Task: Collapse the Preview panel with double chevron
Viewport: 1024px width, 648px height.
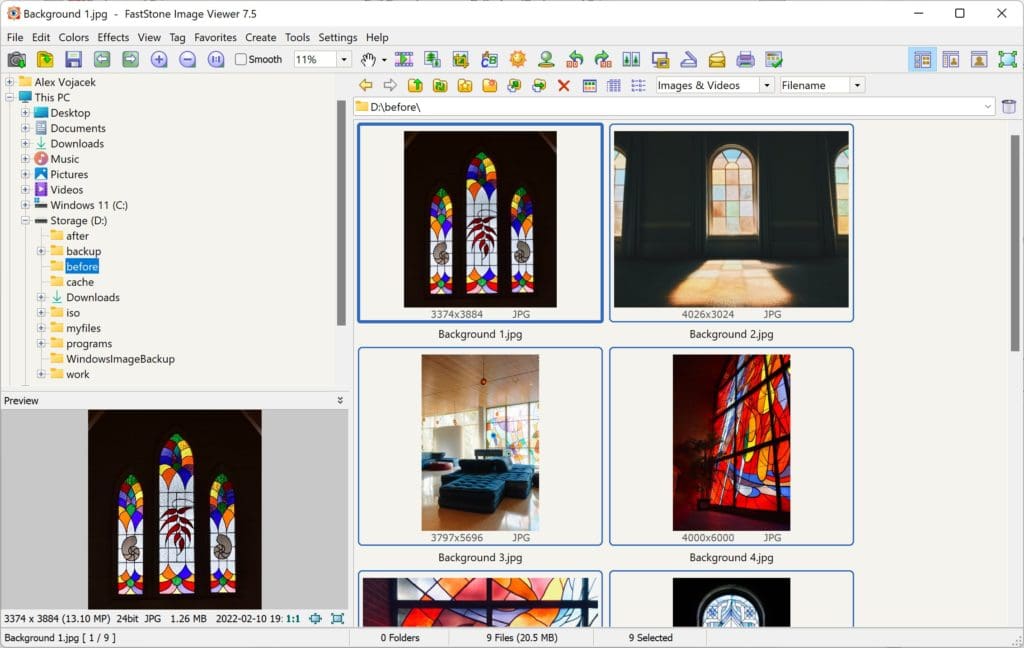Action: coord(340,400)
